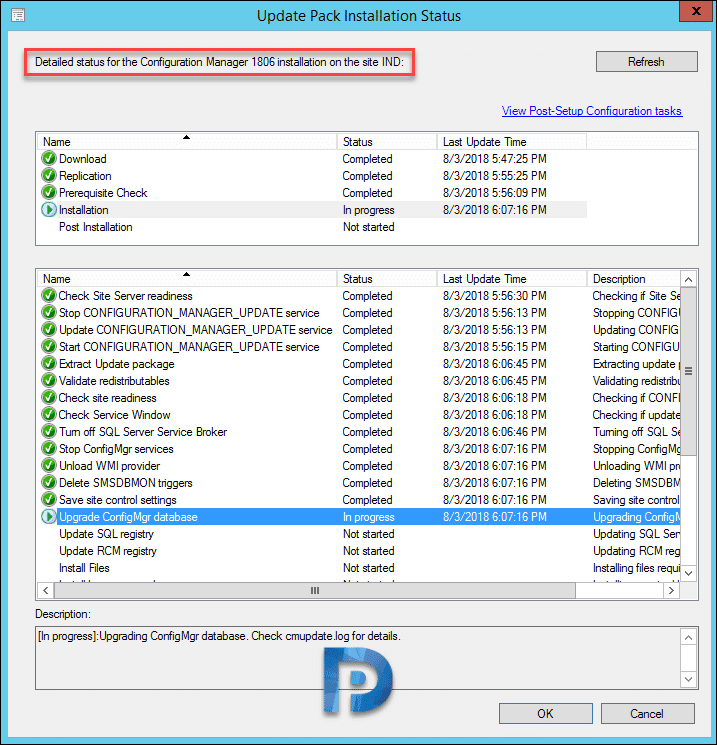Click the lower list vertical scrollbar down arrow
This screenshot has height=745, width=717.
(688, 573)
